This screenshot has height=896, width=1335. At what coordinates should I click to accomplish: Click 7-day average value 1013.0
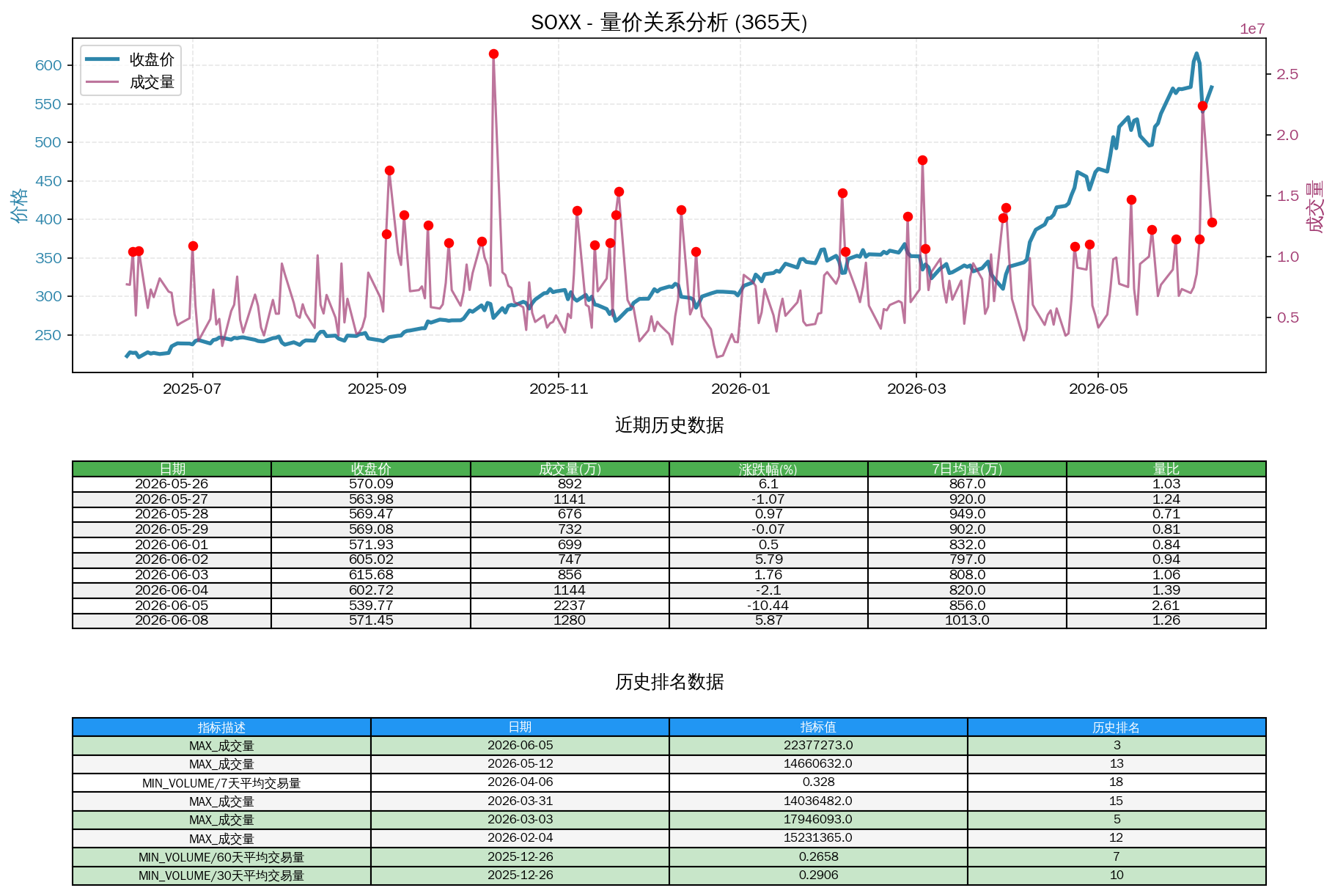pos(967,620)
